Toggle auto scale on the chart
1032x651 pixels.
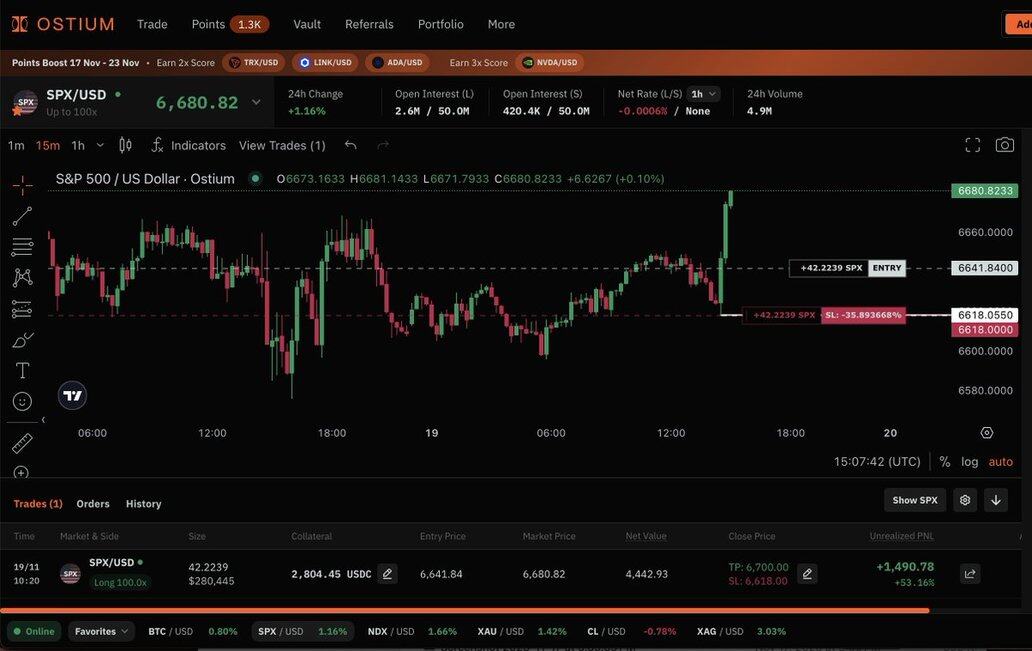pyautogui.click(x=1000, y=462)
